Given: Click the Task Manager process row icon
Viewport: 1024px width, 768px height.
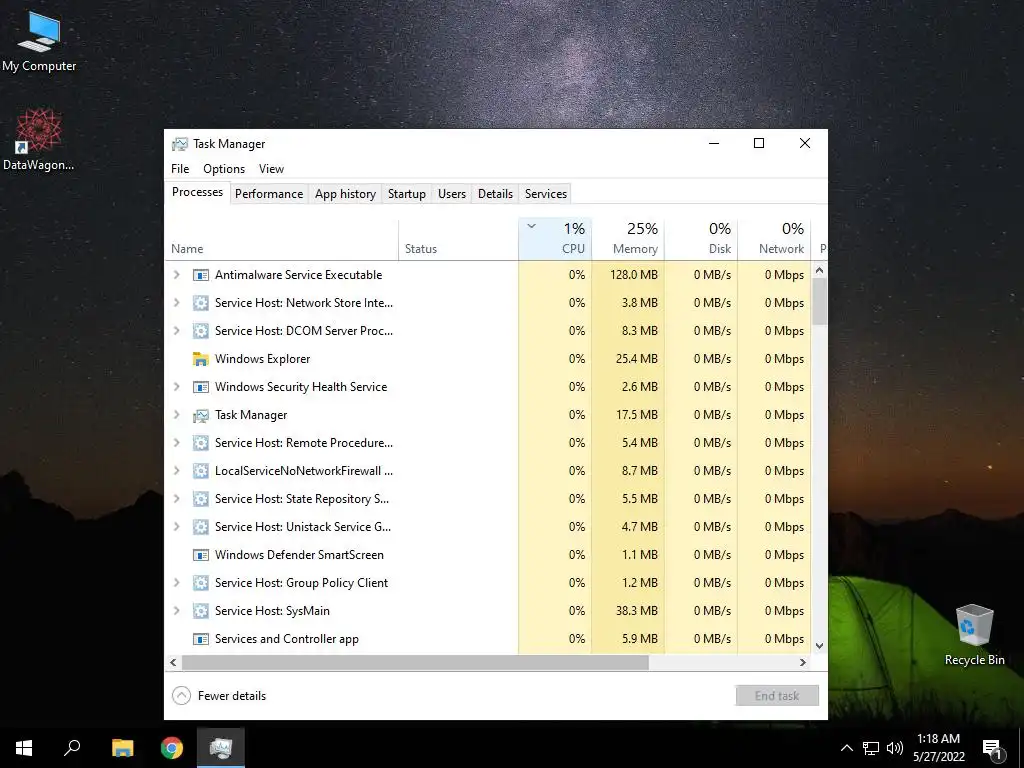Looking at the screenshot, I should click(x=200, y=415).
